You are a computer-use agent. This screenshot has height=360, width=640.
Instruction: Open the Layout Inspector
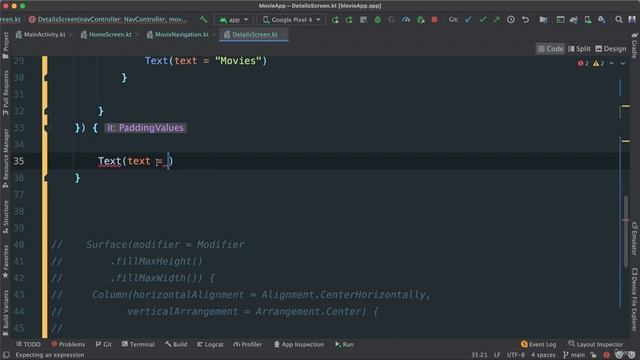pos(596,344)
